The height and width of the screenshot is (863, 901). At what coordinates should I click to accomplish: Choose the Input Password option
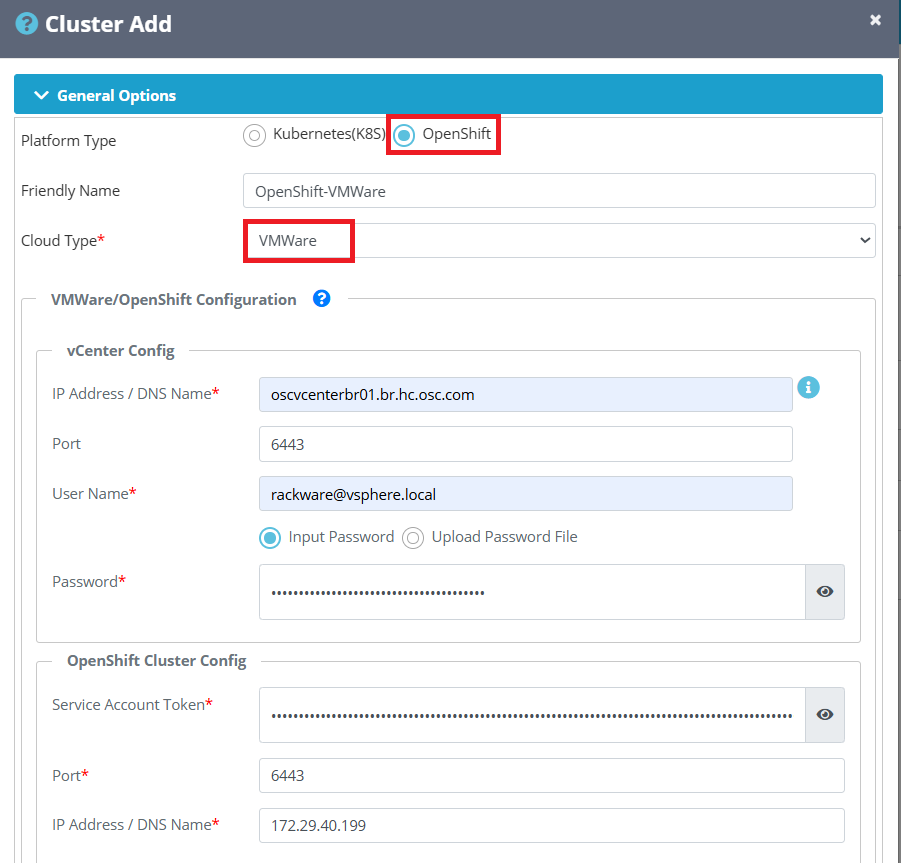pos(270,538)
